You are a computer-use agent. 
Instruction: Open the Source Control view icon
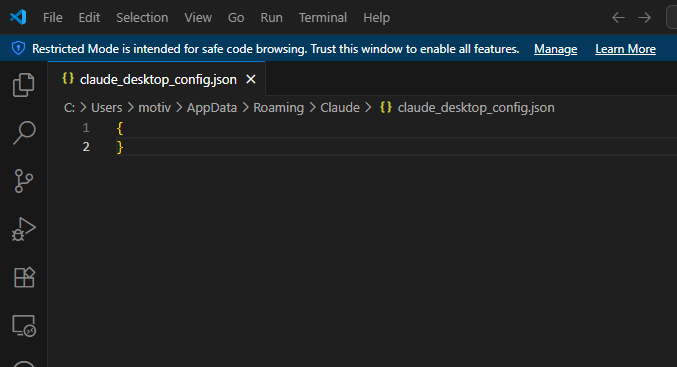coord(24,181)
